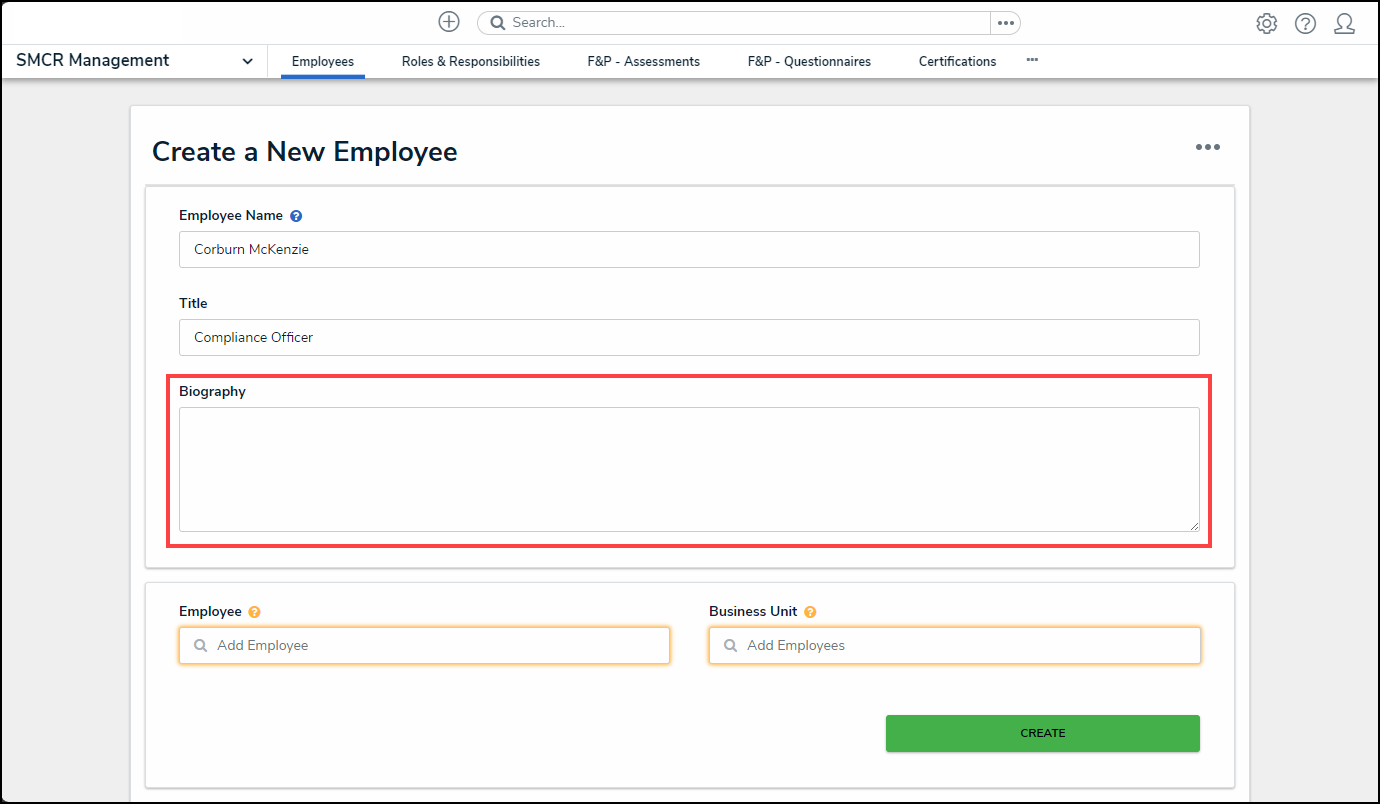Go to the Certifications tab
The width and height of the screenshot is (1380, 804).
957,61
